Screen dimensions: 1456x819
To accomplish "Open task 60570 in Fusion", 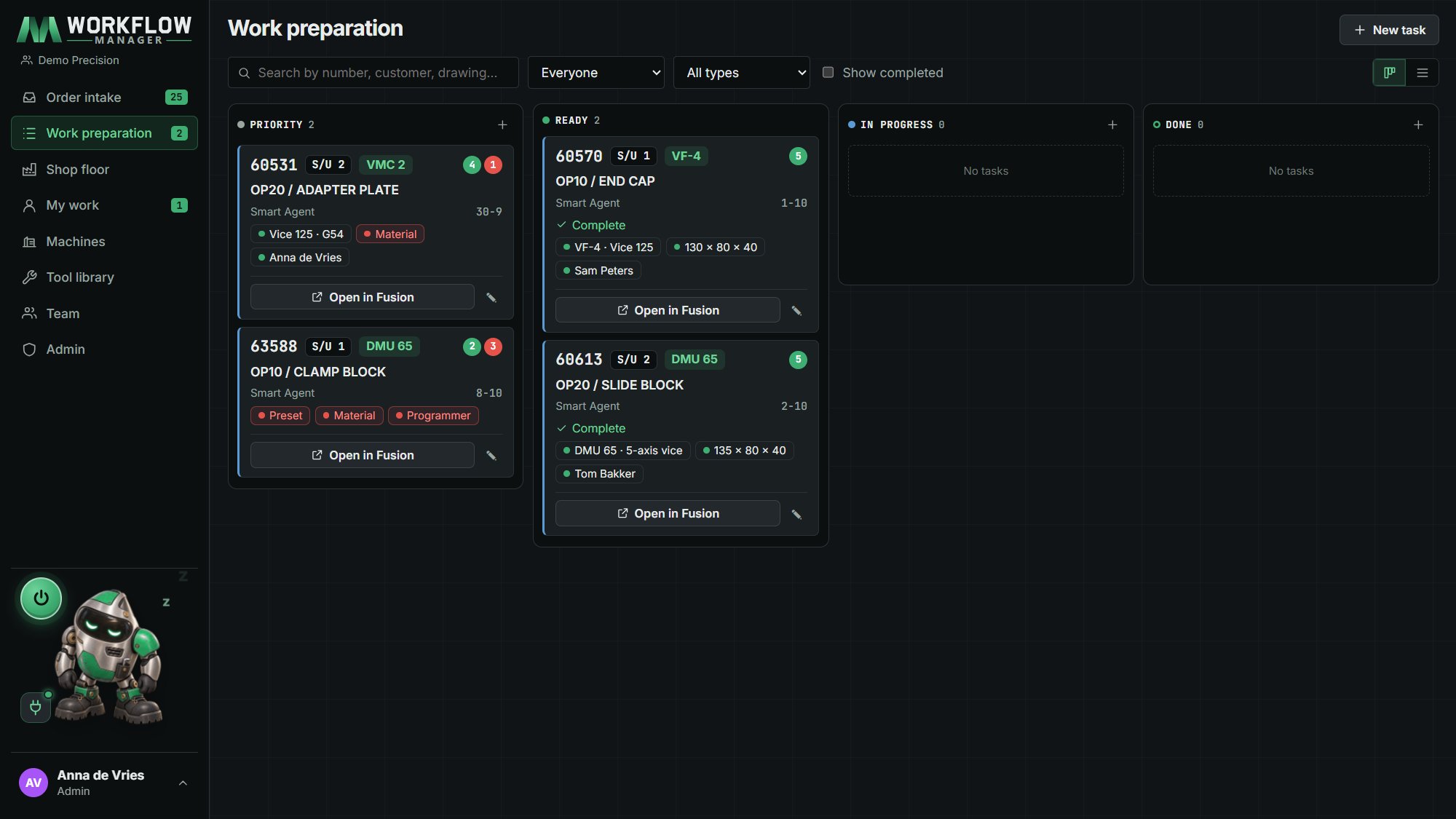I will click(x=668, y=310).
